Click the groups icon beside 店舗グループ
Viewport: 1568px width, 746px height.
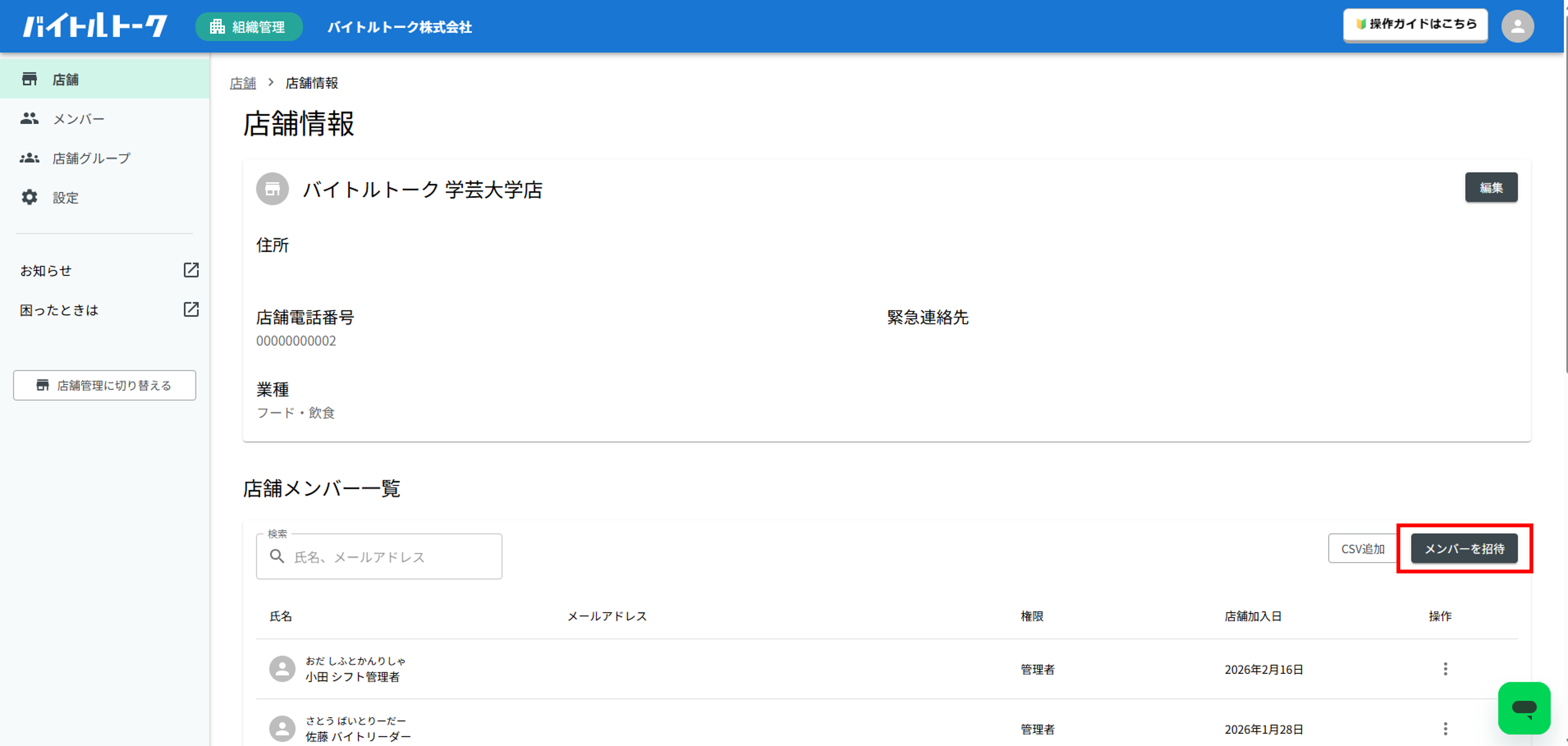[x=29, y=158]
